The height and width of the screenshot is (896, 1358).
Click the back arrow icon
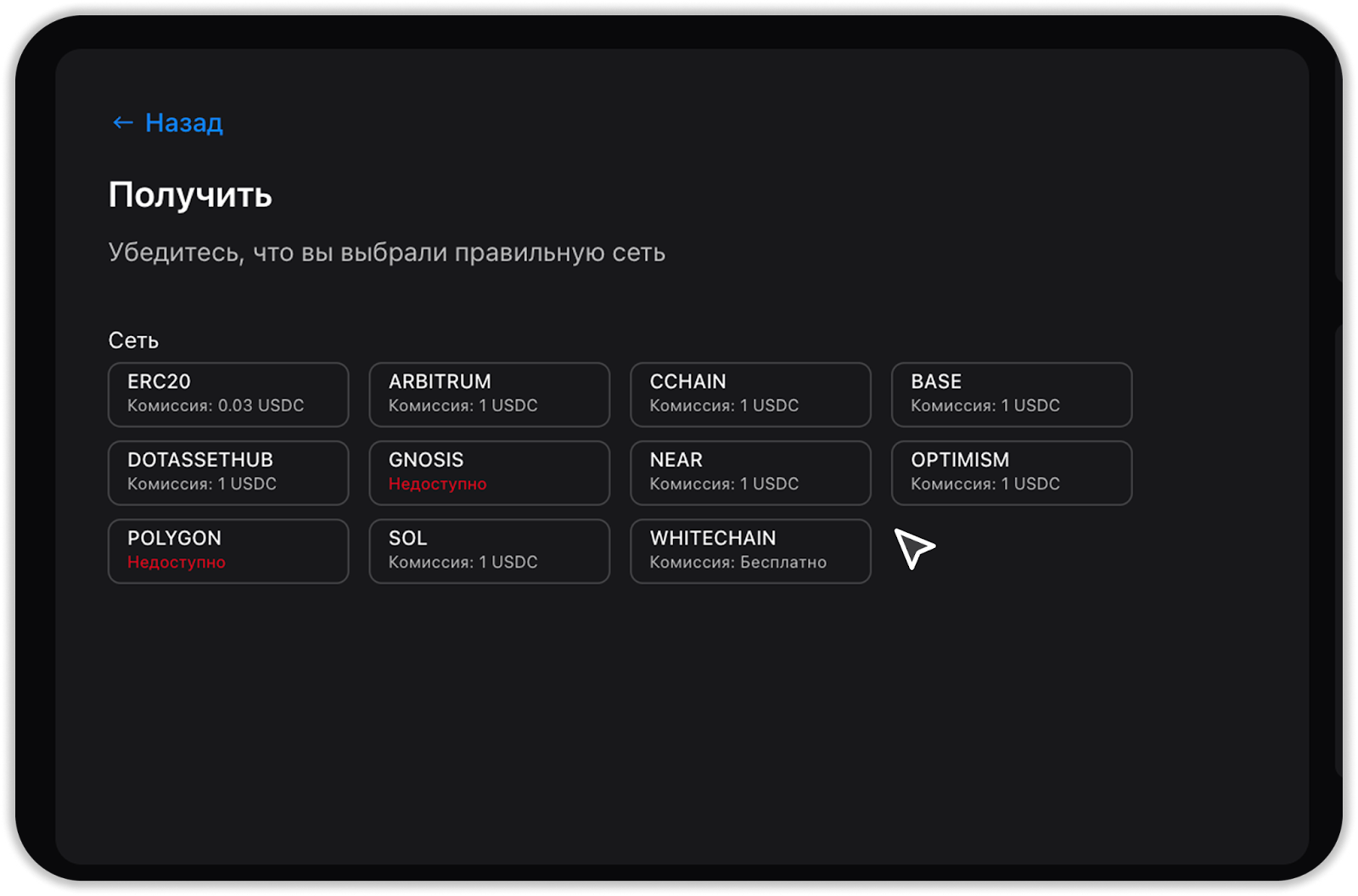tap(123, 123)
